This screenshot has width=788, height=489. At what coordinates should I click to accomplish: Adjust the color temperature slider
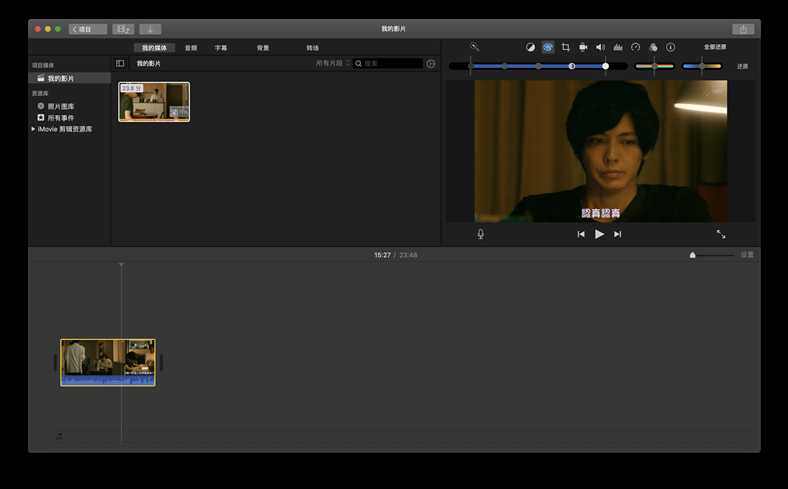coord(702,66)
